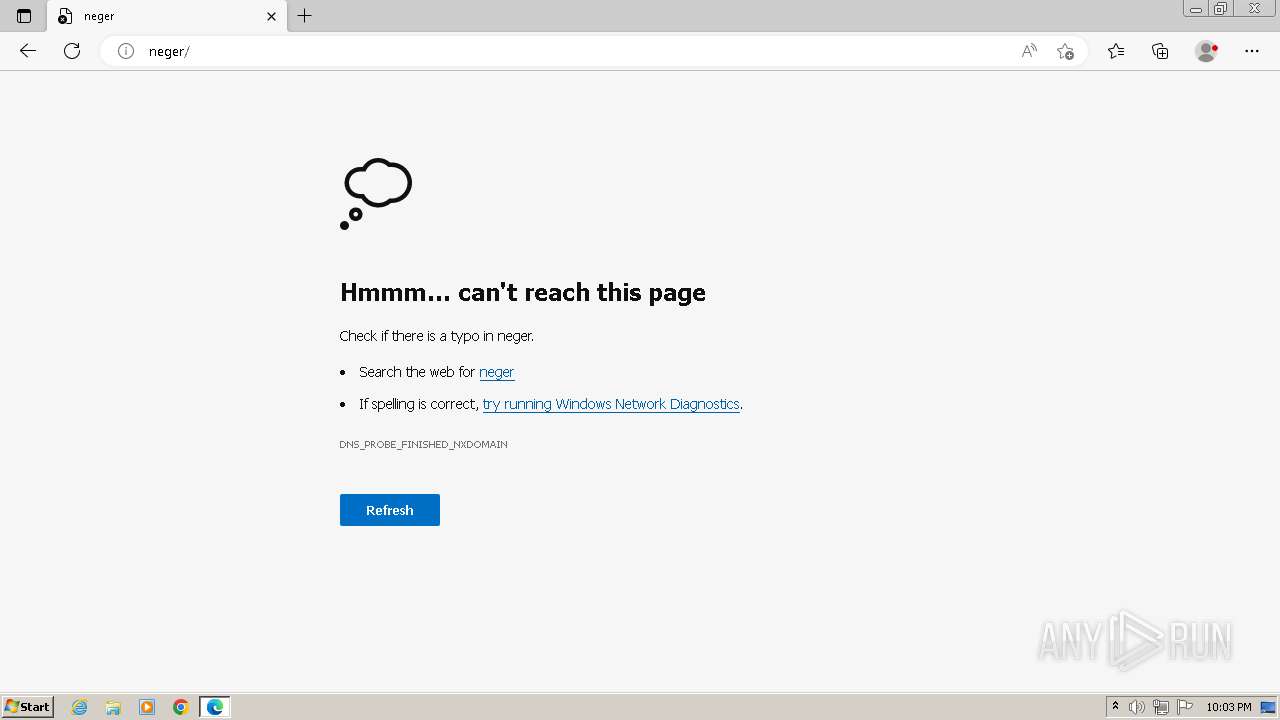The height and width of the screenshot is (720, 1280).
Task: Go back to the previous page
Action: (28, 51)
